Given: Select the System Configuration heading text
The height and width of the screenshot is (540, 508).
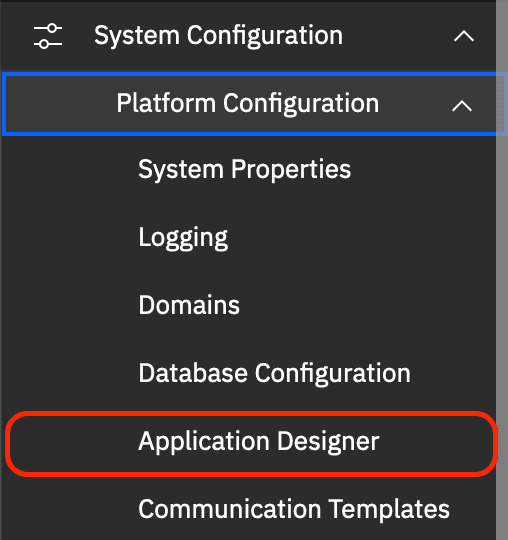Looking at the screenshot, I should pyautogui.click(x=218, y=36).
